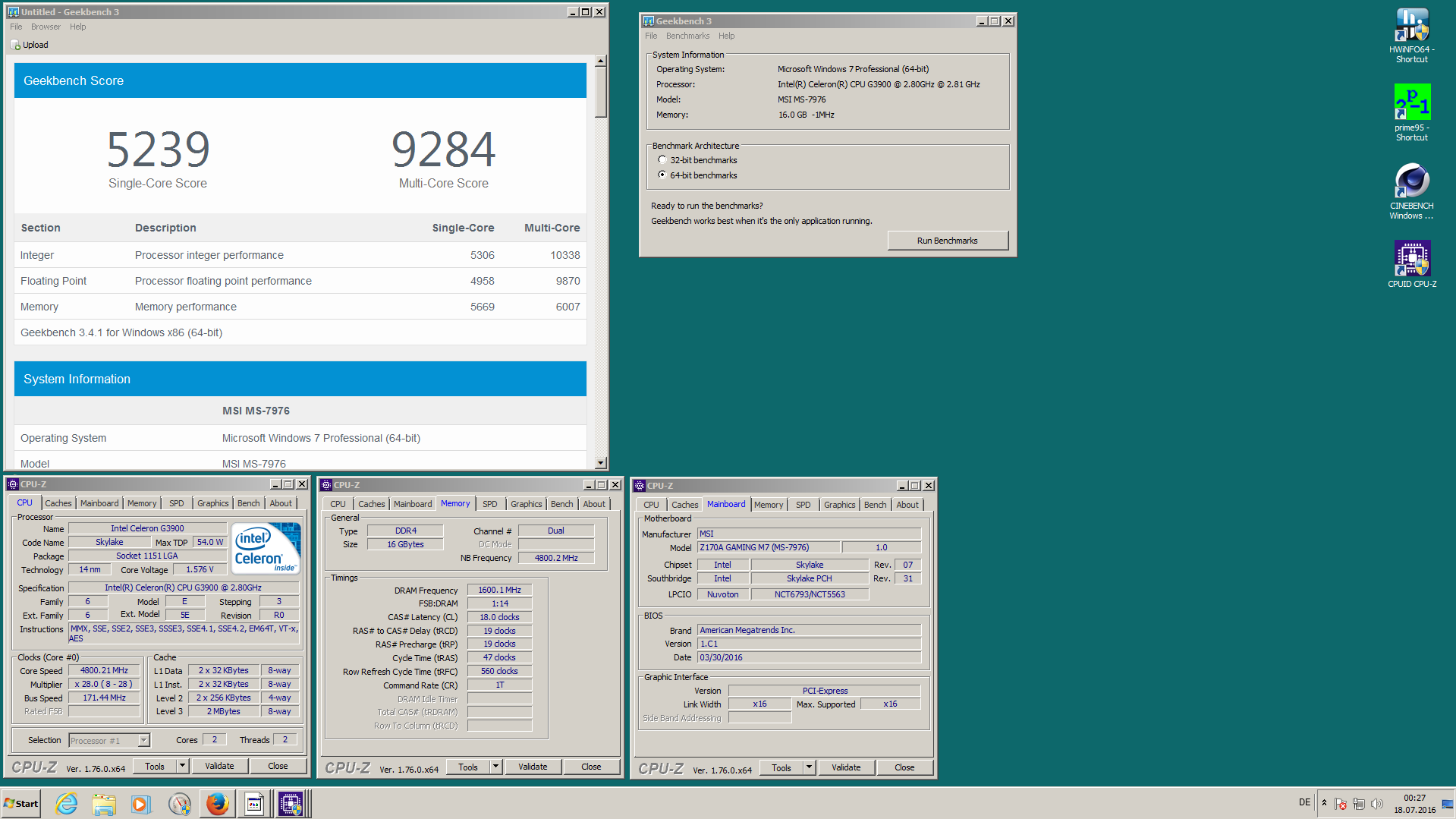Open the Action Center flag icon
The width and height of the screenshot is (1456, 819).
[x=1341, y=804]
